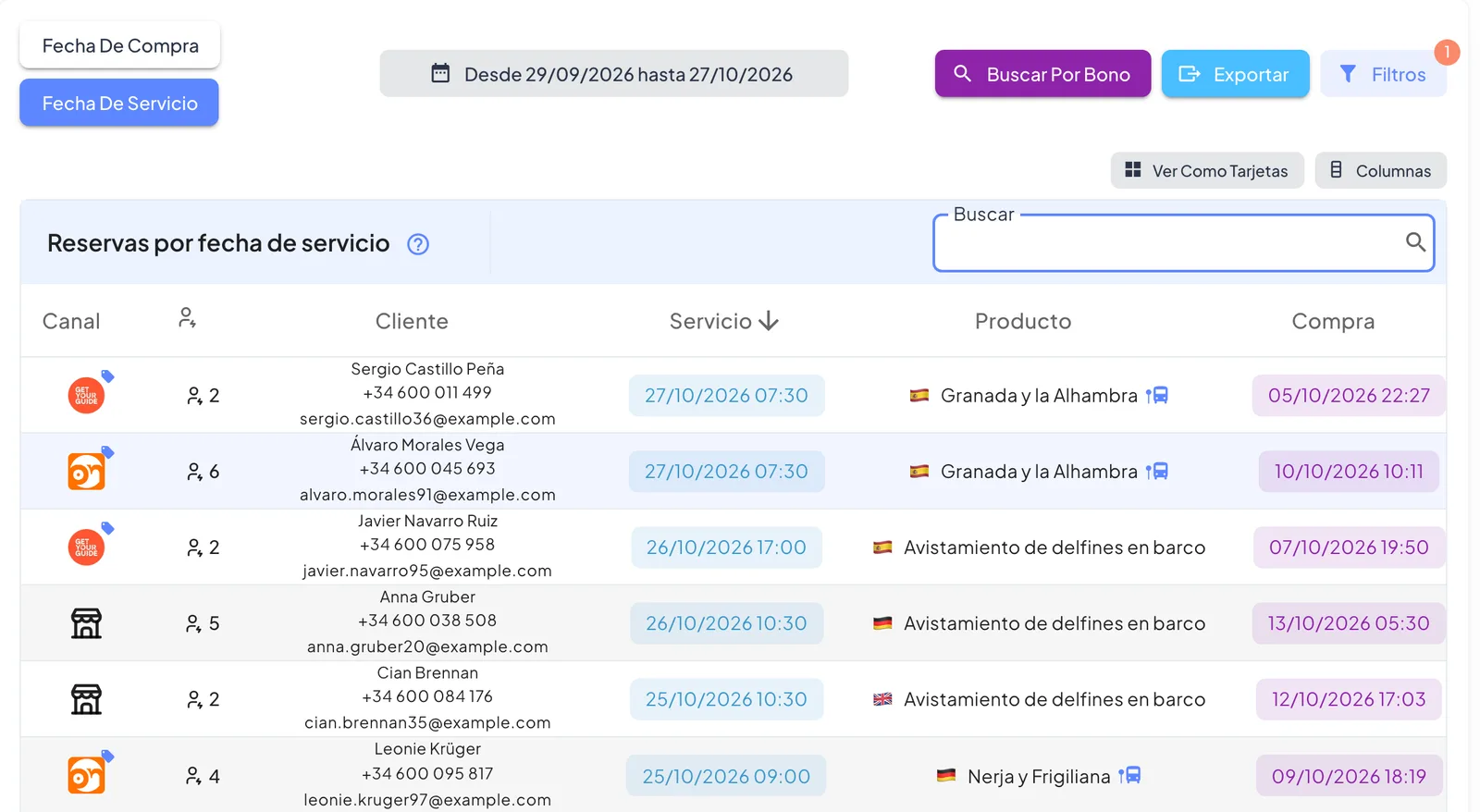Click the Nerja y Frigiliana product name

coord(1039,777)
